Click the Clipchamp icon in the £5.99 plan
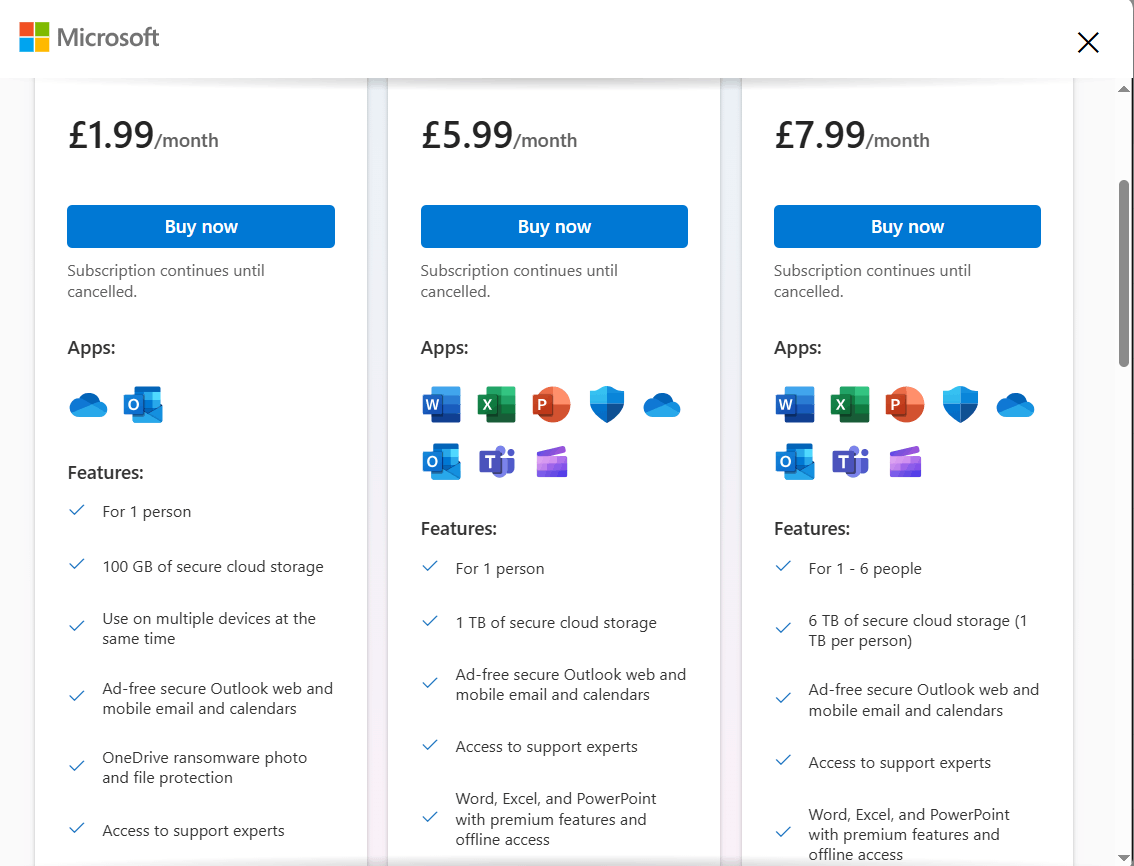 pos(552,462)
